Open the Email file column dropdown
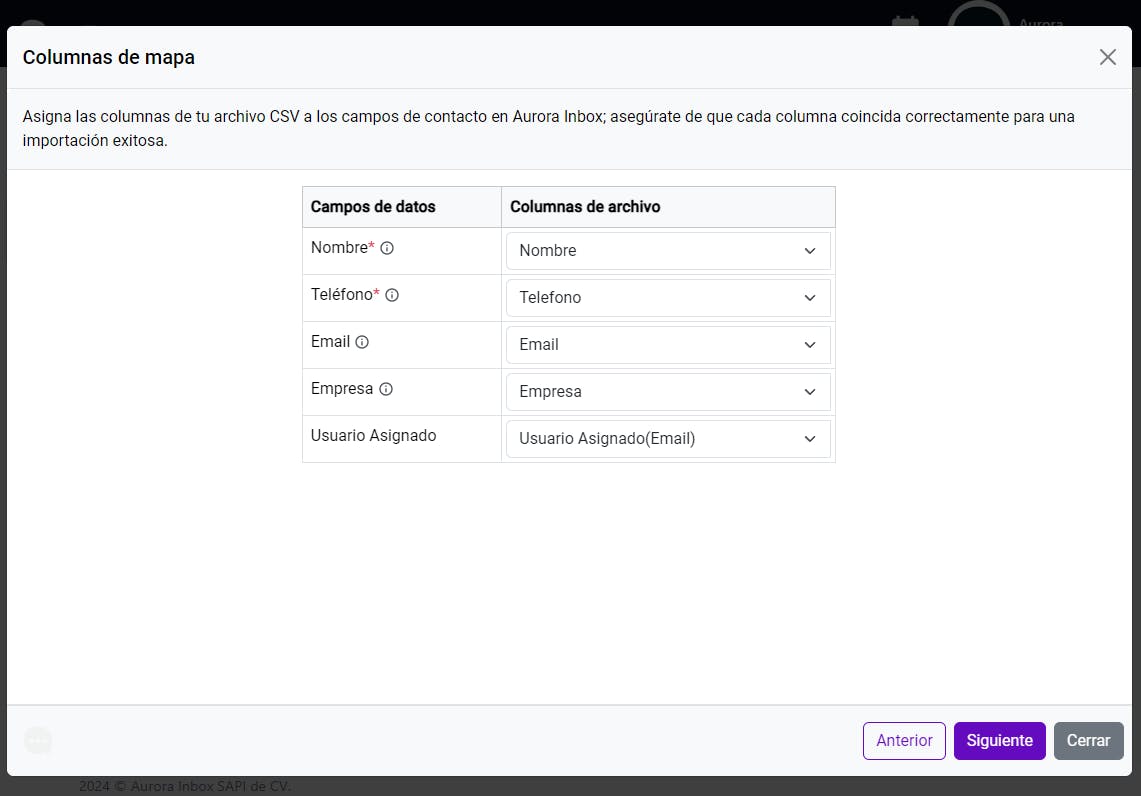This screenshot has height=796, width=1141. point(668,345)
